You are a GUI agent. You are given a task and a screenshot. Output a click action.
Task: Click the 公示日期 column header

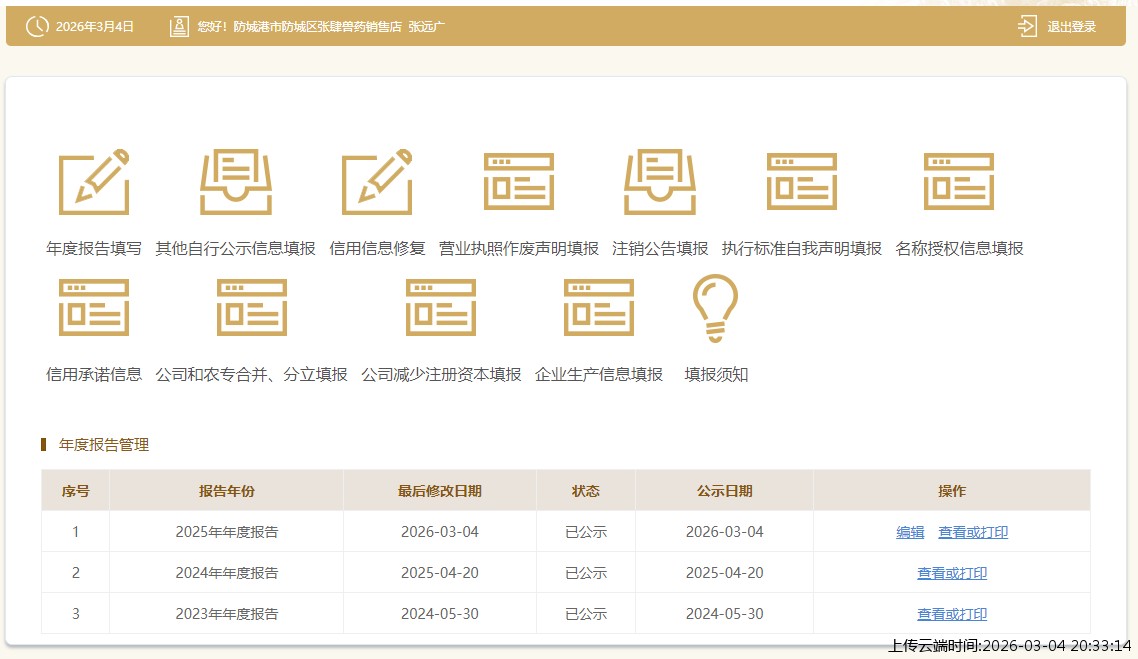[724, 491]
